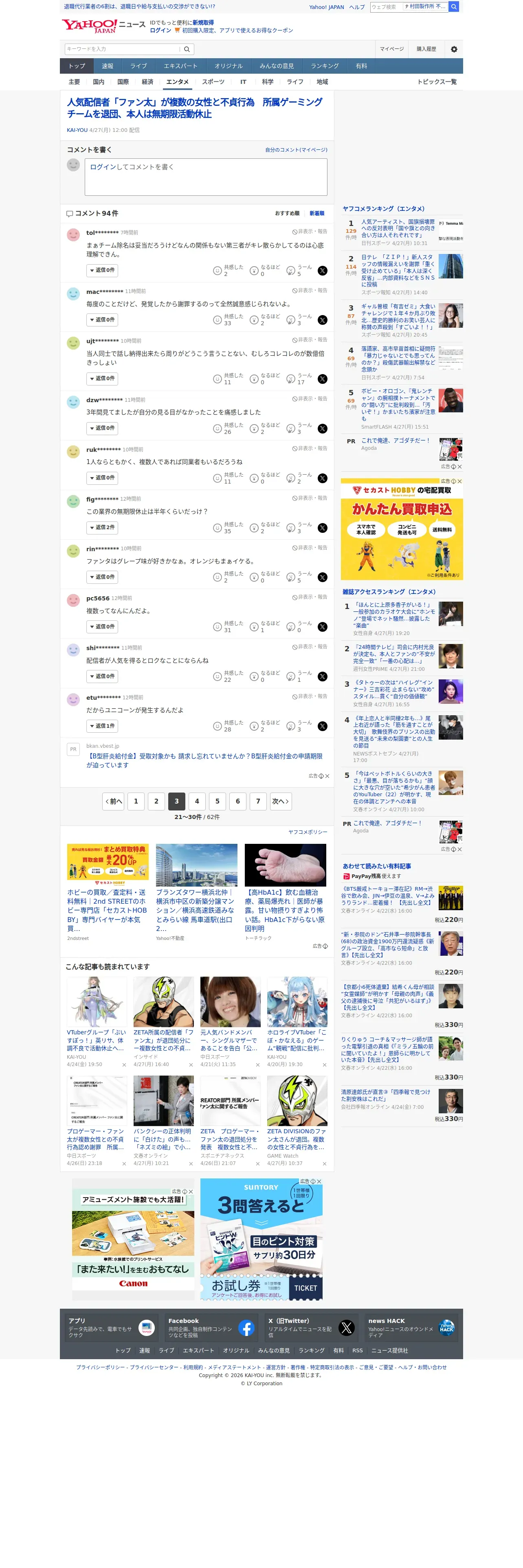Close the B型肝炎給付金 PR ad
This screenshot has width=523, height=1568.
pyautogui.click(x=327, y=776)
